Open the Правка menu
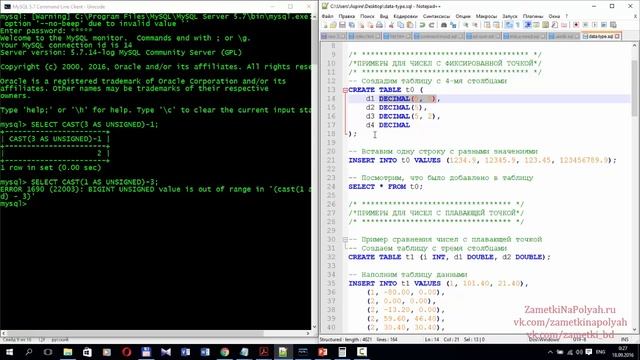The image size is (640, 360). click(347, 16)
